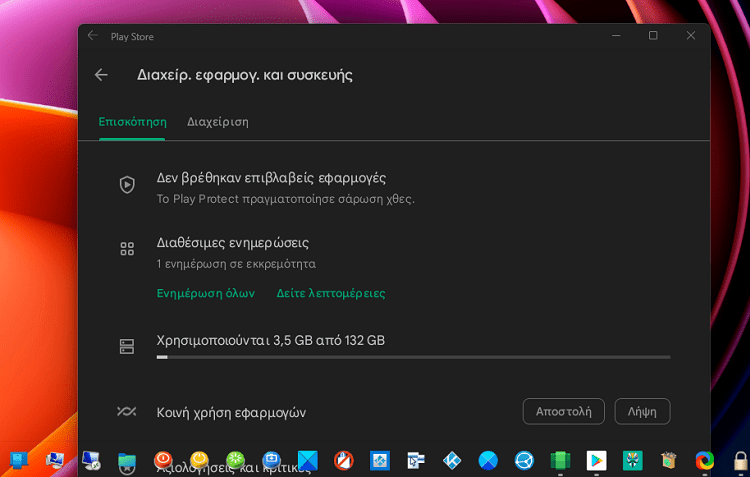Image resolution: width=750 pixels, height=477 pixels.
Task: Click the page title Διαχείρ. εφαρμογ. και συσκευής
Action: click(245, 75)
